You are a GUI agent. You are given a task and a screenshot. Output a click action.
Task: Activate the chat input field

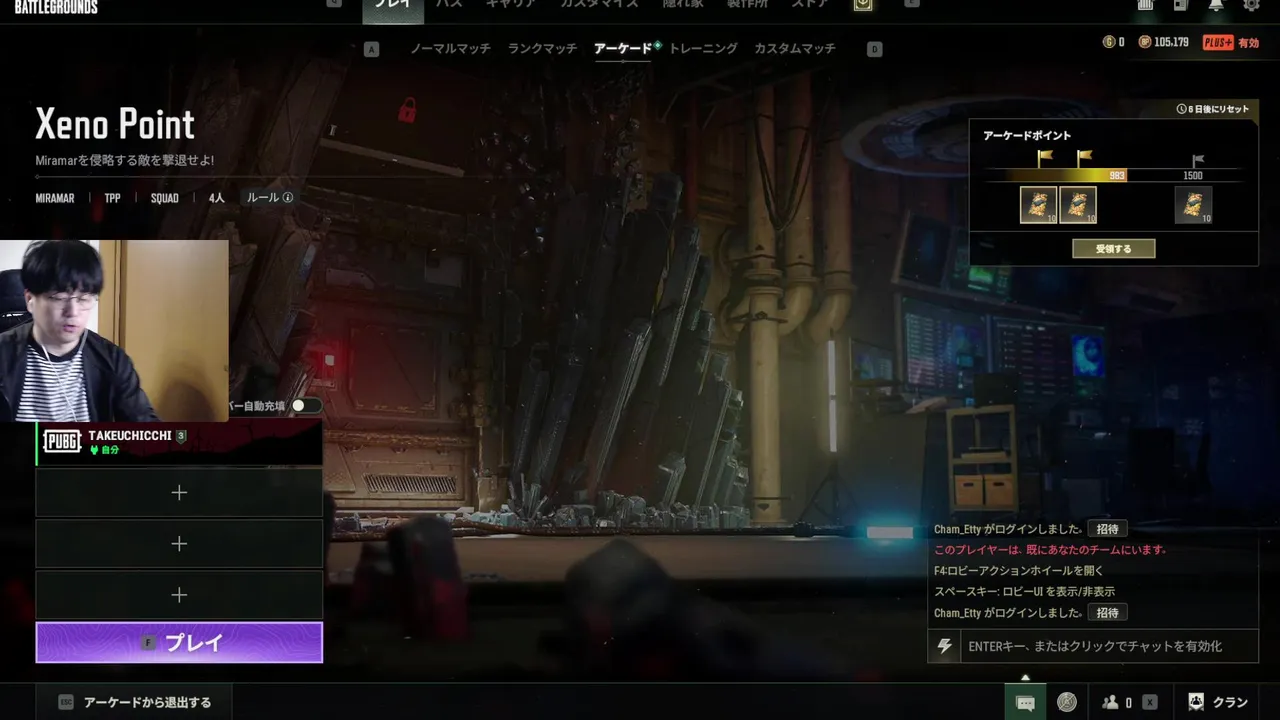click(1108, 646)
